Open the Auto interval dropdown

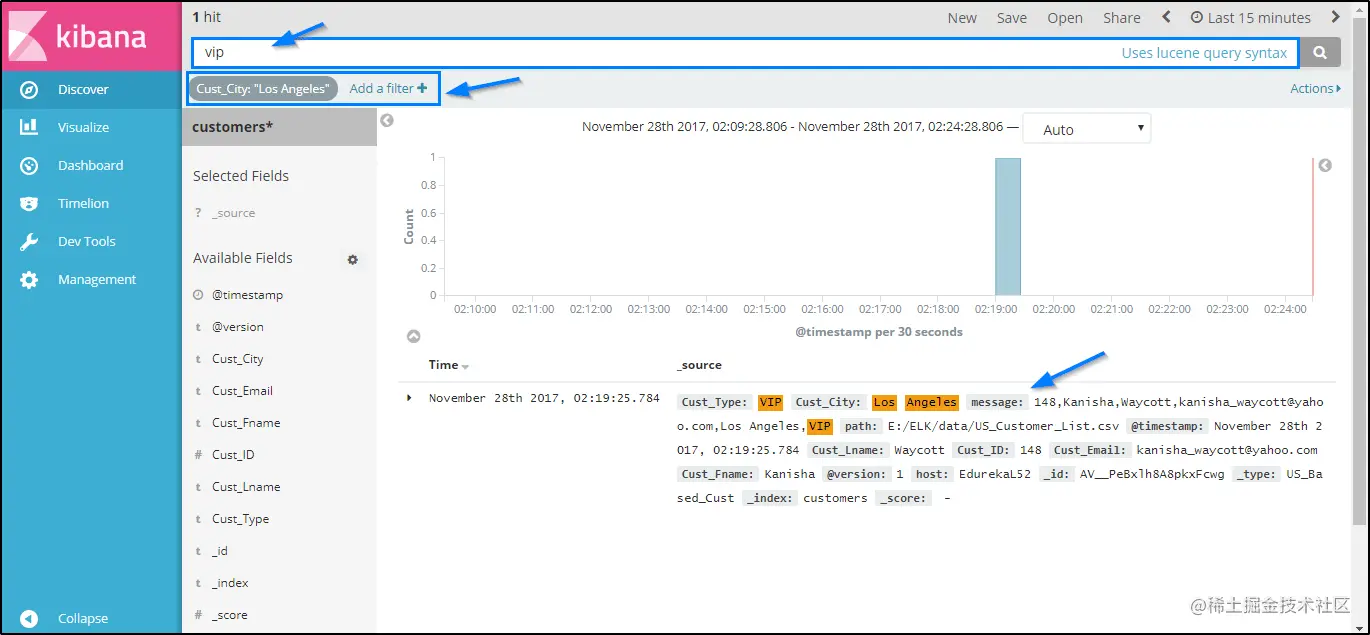1086,129
